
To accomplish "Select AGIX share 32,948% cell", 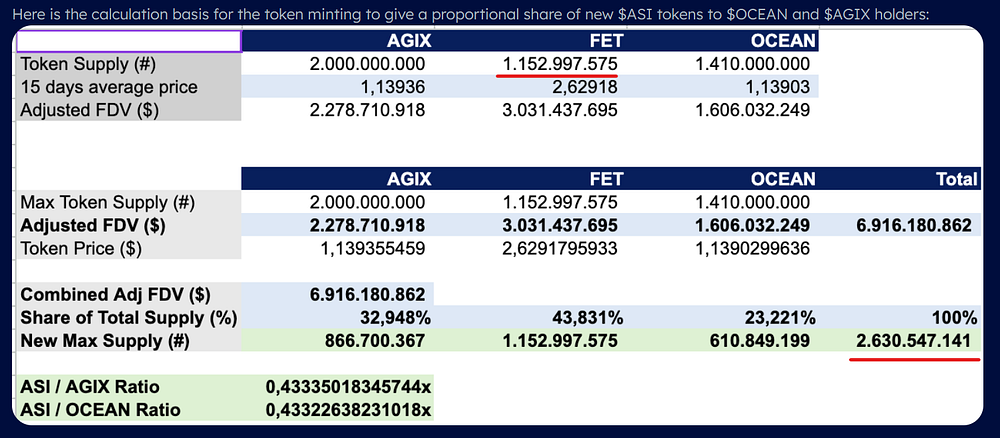I will pos(337,318).
